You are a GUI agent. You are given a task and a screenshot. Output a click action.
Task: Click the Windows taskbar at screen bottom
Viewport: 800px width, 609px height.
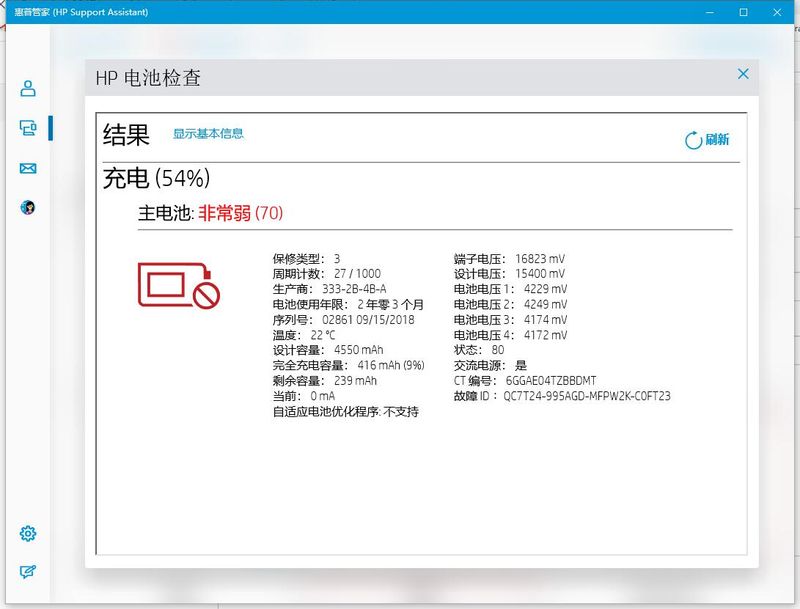click(400, 604)
